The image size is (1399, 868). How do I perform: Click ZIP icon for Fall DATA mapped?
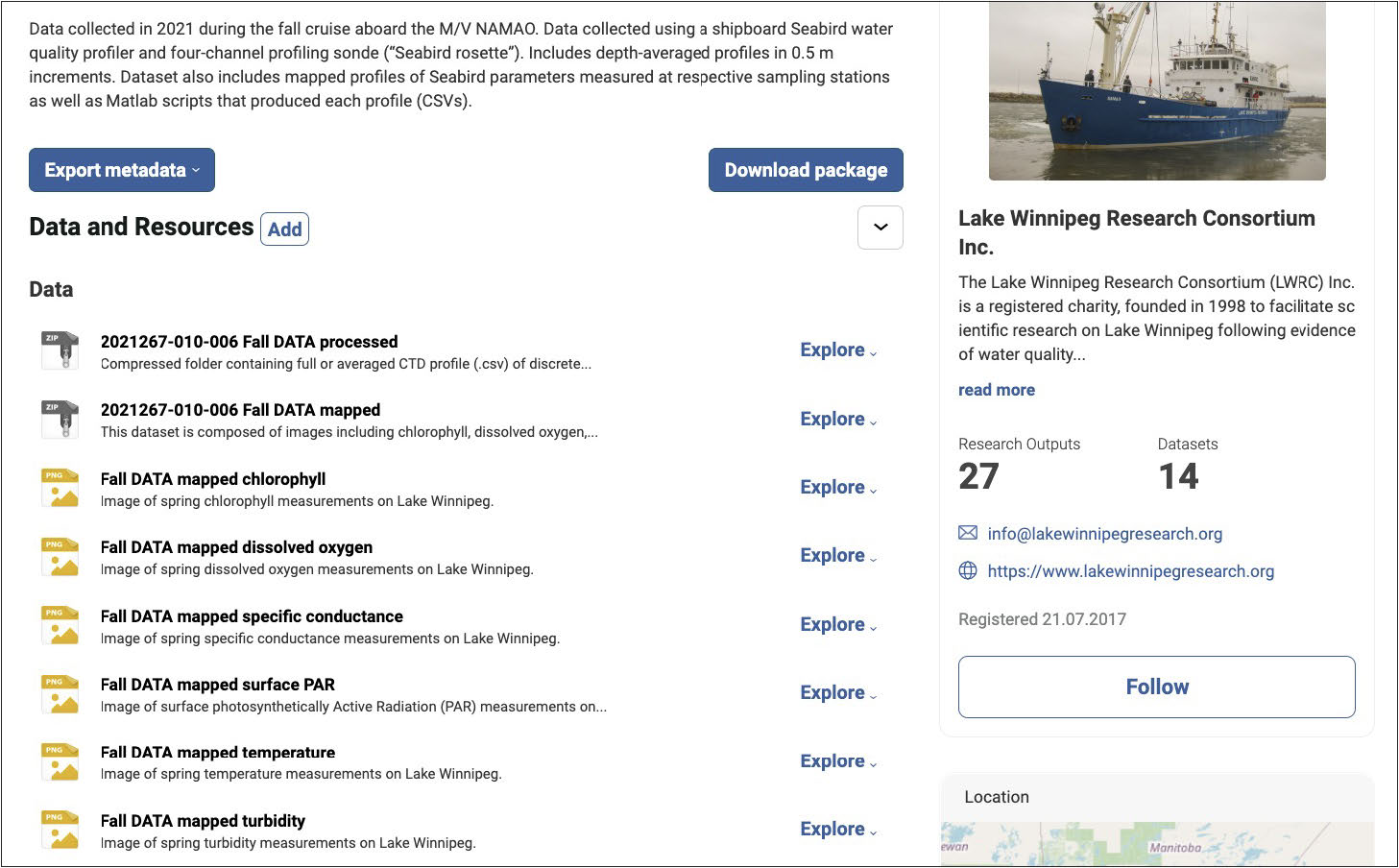tap(60, 420)
